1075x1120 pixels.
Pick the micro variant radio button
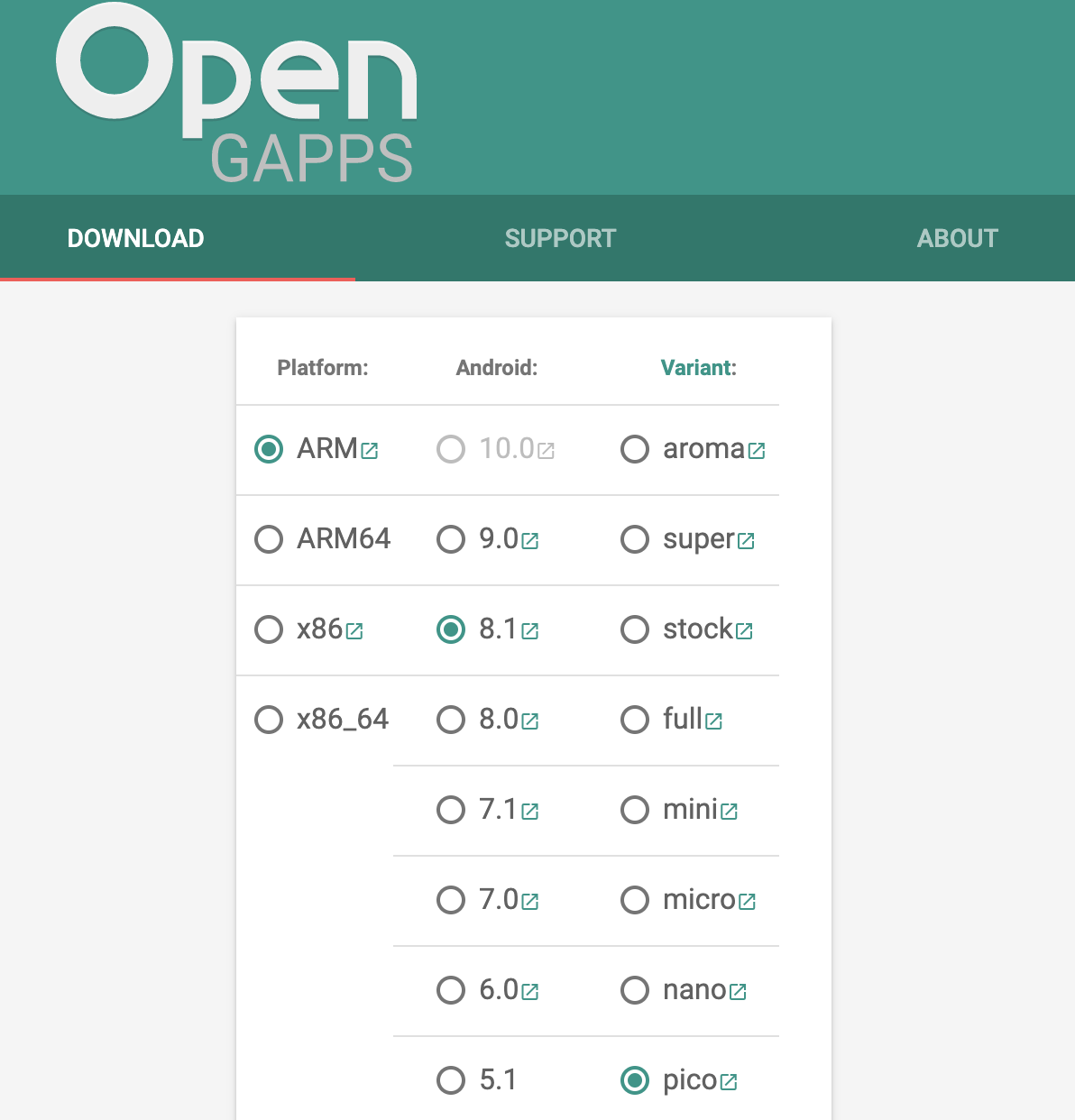pyautogui.click(x=635, y=900)
